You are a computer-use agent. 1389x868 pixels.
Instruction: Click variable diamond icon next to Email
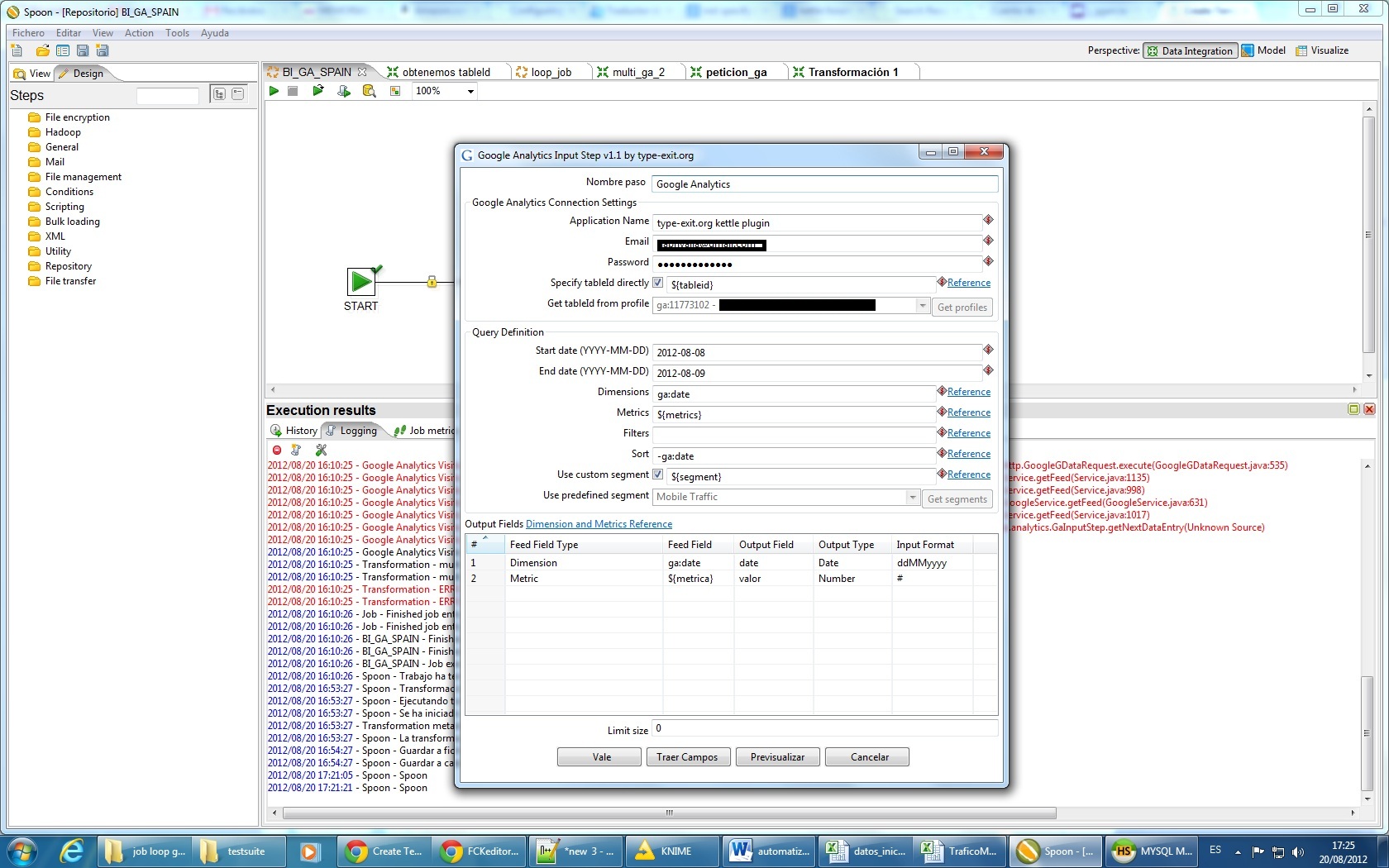[988, 241]
